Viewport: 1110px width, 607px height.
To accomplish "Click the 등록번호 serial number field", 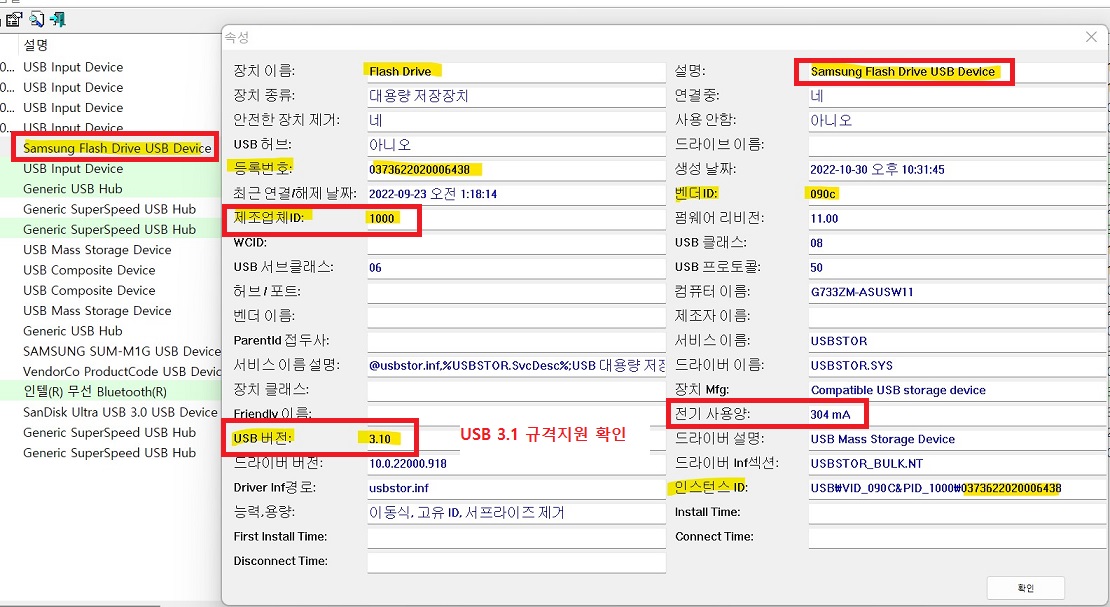I will point(516,169).
